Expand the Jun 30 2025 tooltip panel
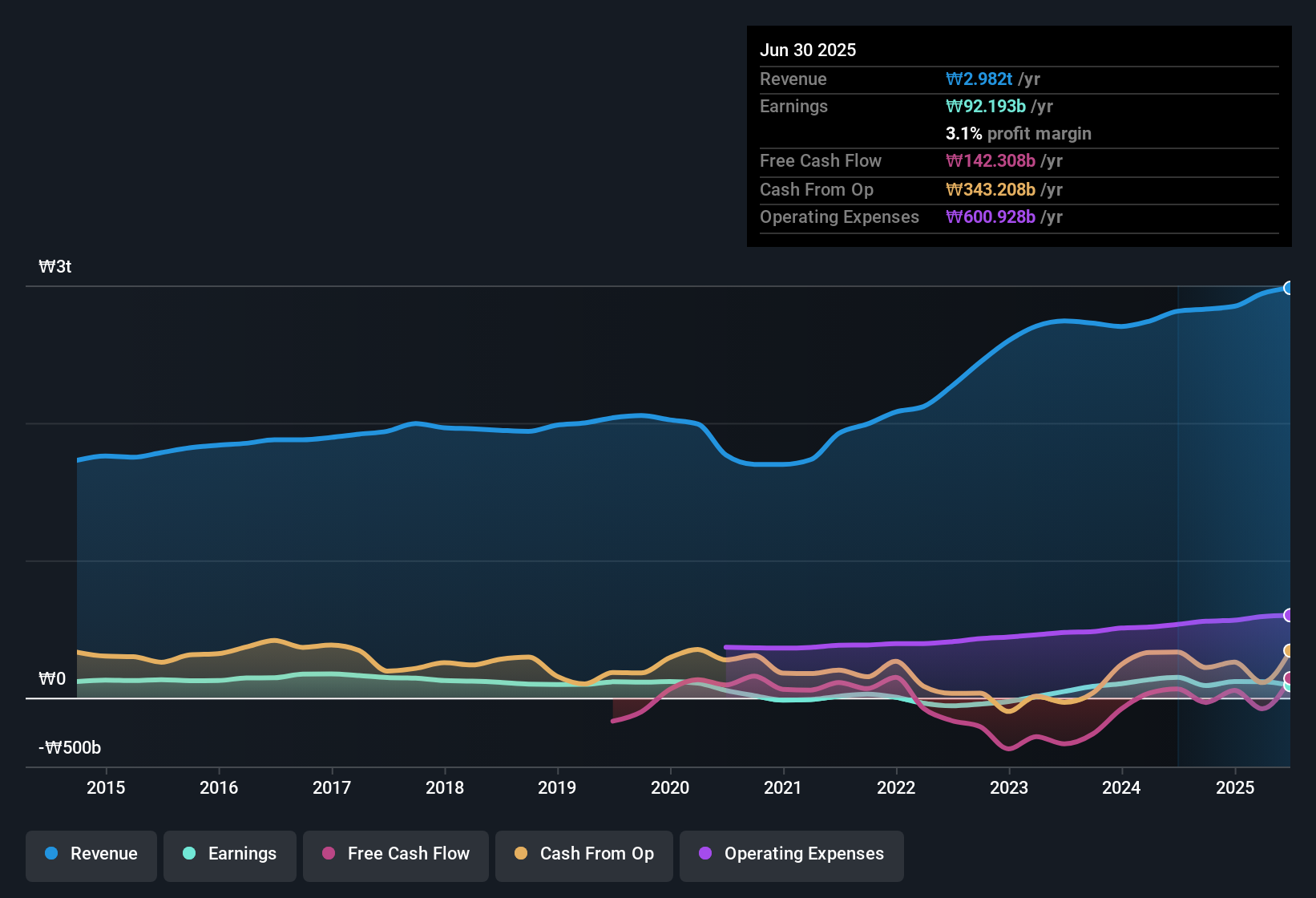1316x898 pixels. point(808,50)
